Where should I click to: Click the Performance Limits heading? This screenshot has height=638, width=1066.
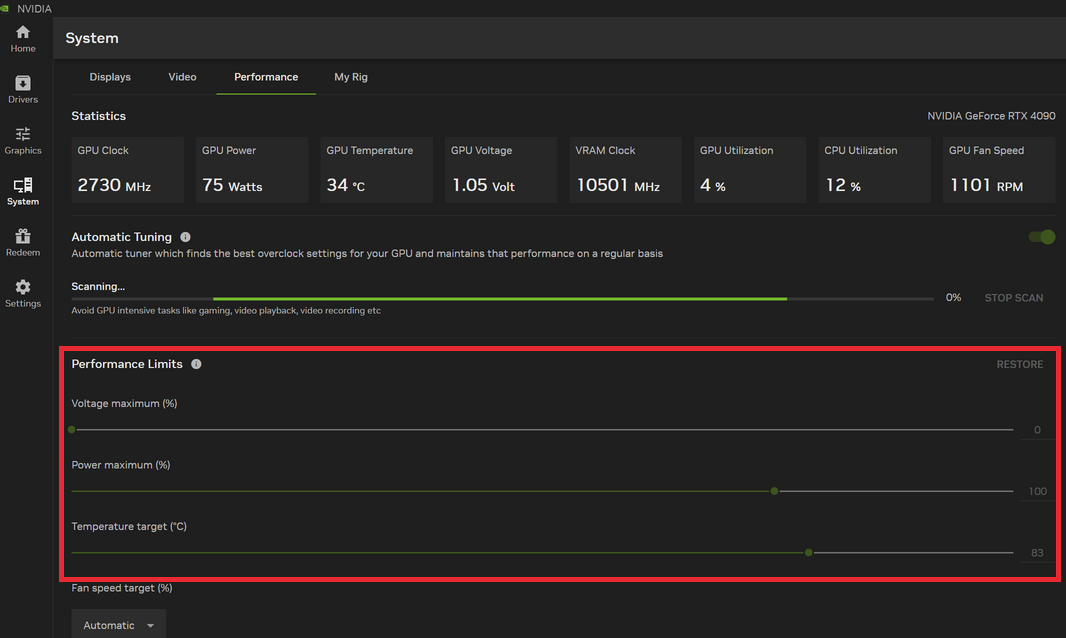pos(127,364)
